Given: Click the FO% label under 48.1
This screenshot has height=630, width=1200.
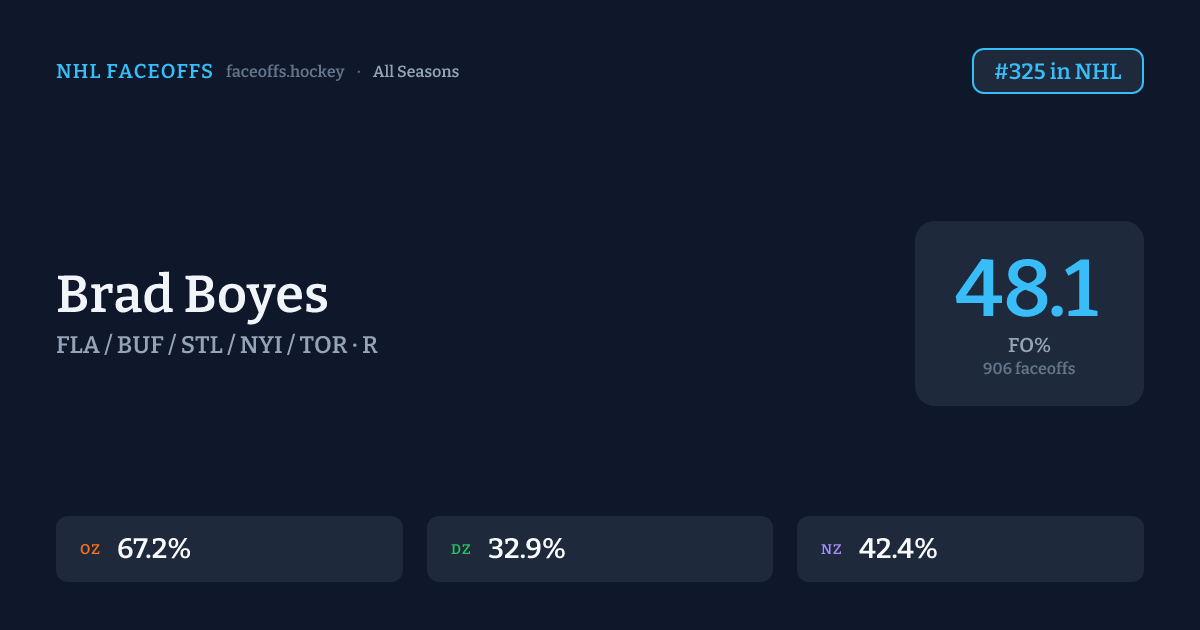Looking at the screenshot, I should pos(1029,346).
